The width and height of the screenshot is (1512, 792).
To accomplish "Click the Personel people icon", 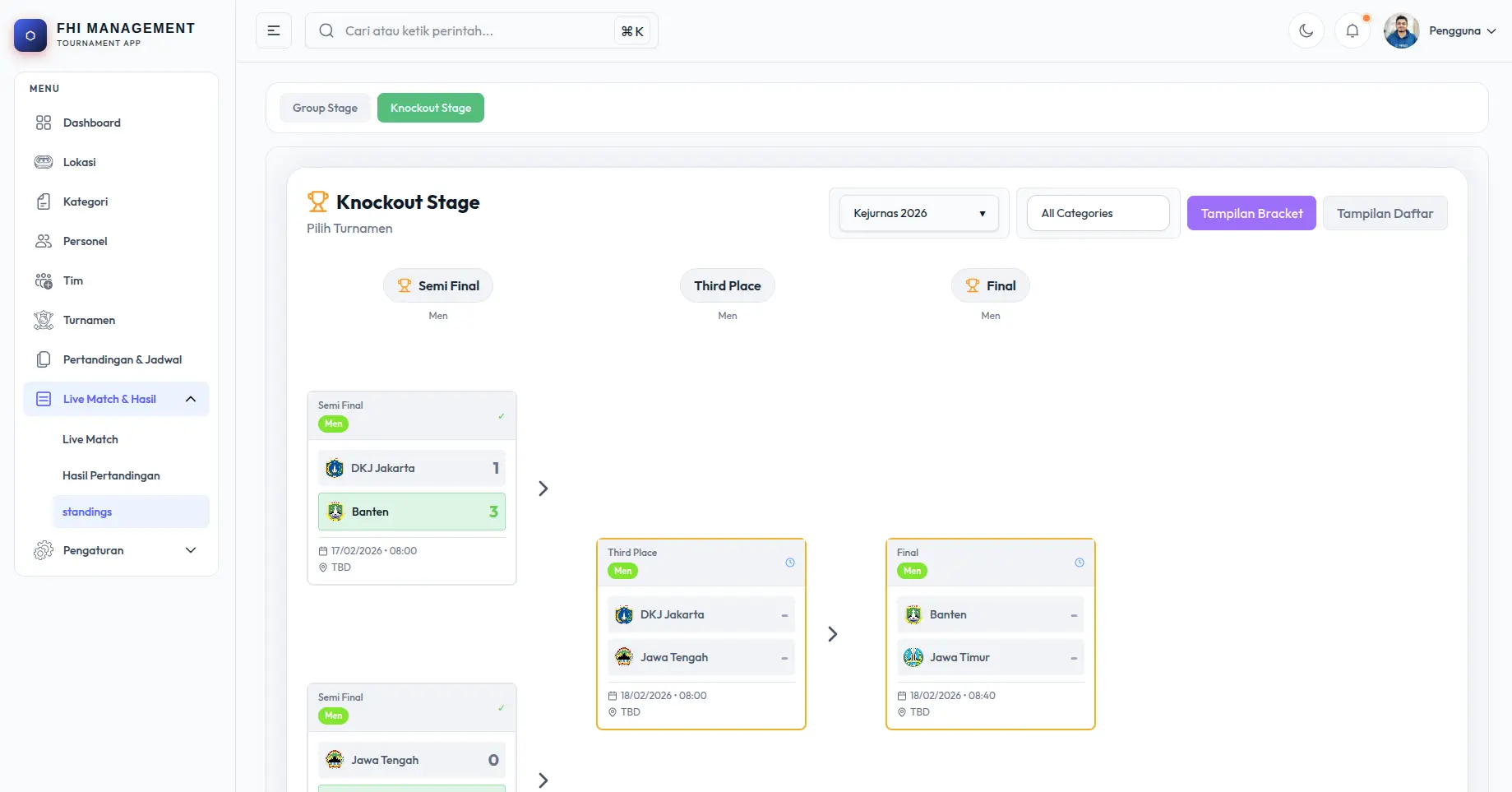I will coord(44,241).
